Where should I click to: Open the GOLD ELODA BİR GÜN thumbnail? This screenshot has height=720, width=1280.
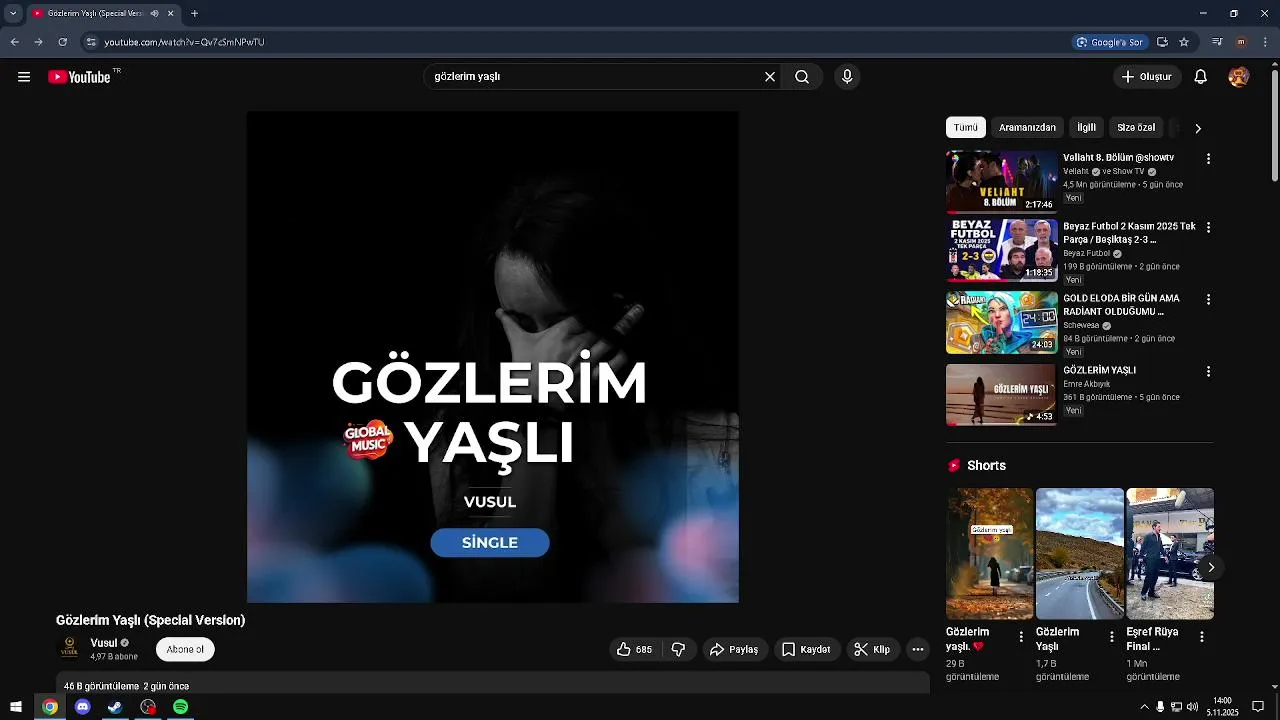(1002, 323)
